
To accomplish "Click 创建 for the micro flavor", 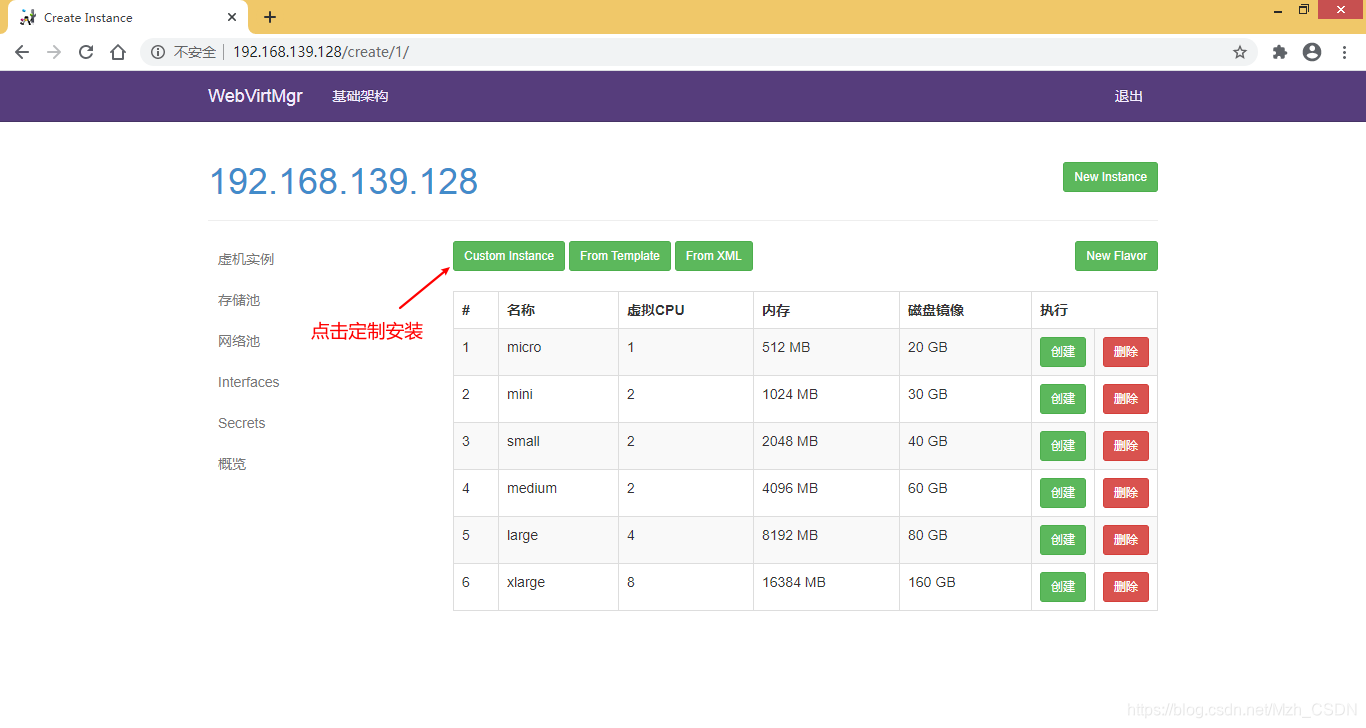I will pyautogui.click(x=1063, y=352).
